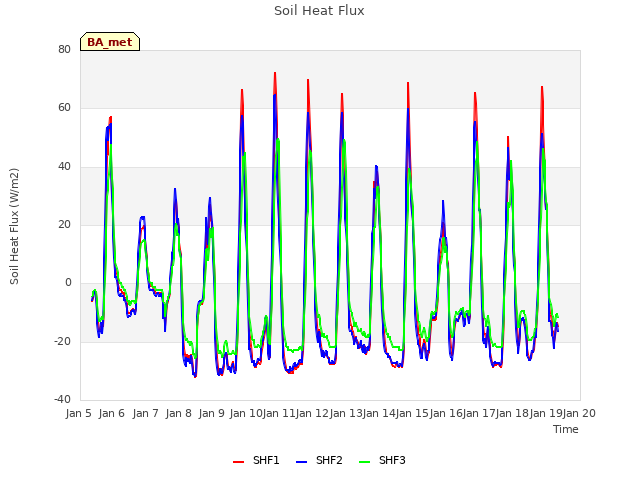
Task: Click the 0 y-axis tick label
Action: click(x=68, y=282)
